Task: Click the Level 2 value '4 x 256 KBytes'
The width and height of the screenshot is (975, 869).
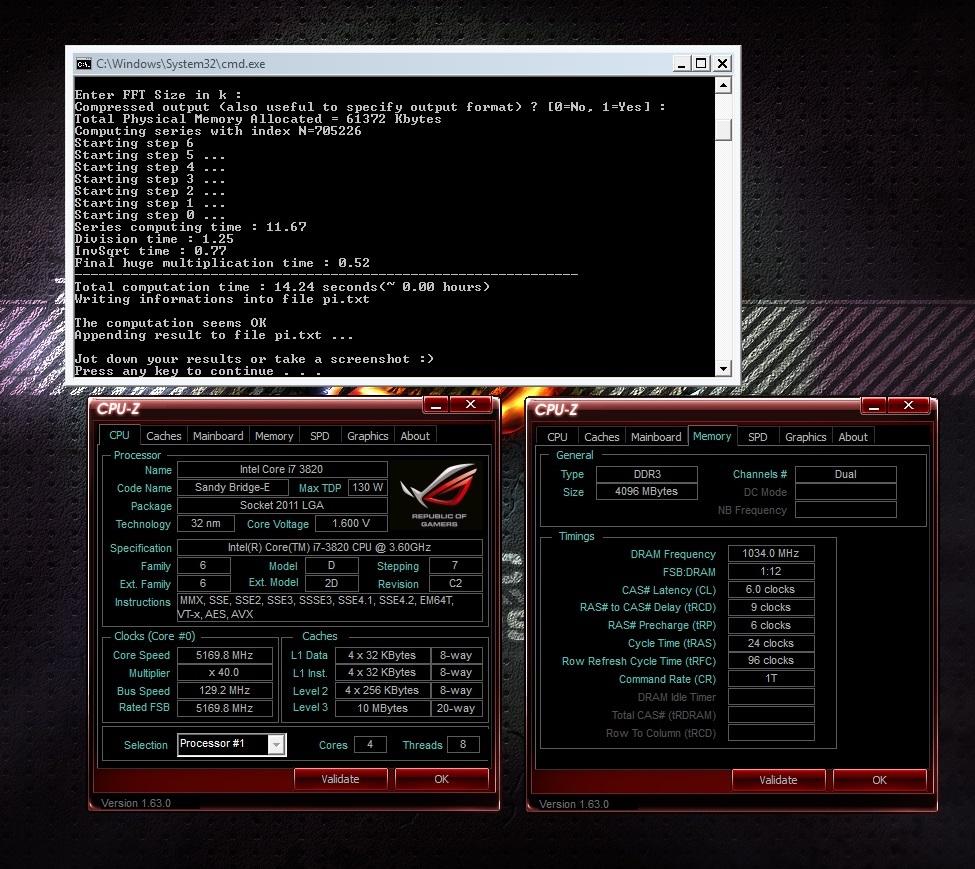Action: click(x=382, y=691)
